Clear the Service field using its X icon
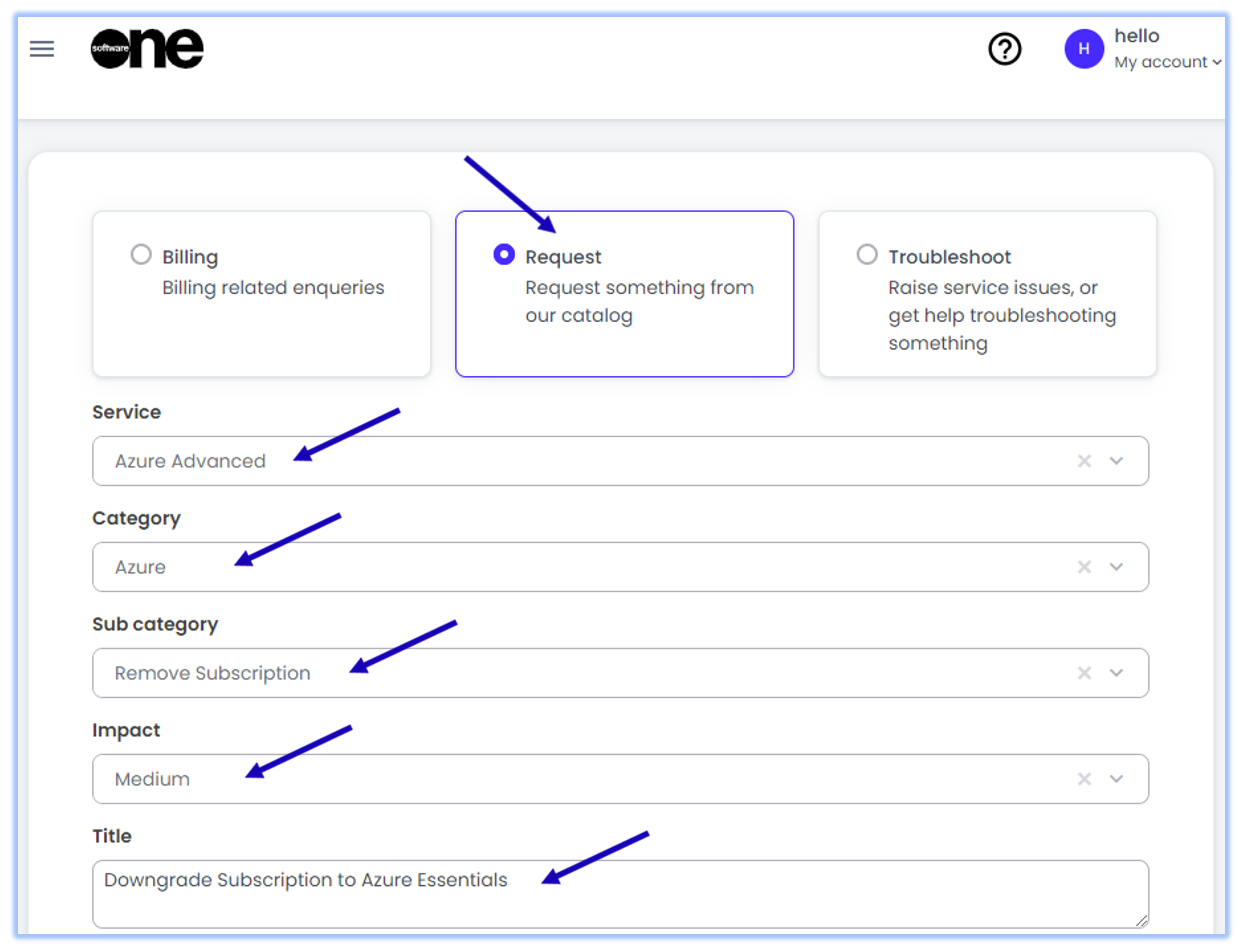Screen dimensions: 1240x948 (x=1084, y=461)
